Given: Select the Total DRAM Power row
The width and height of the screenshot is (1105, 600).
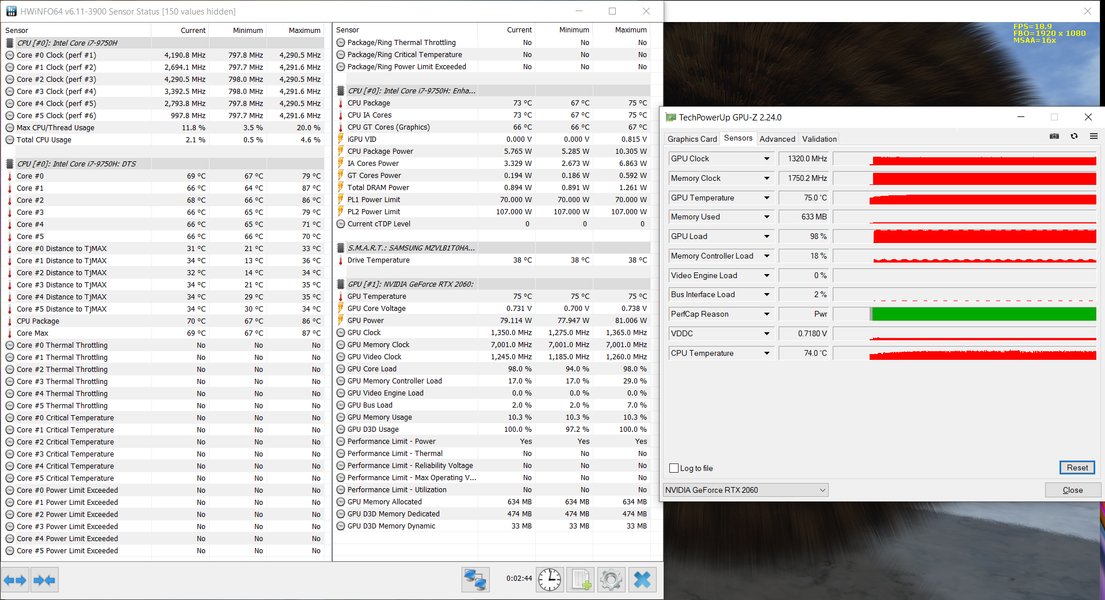Looking at the screenshot, I should pos(492,188).
